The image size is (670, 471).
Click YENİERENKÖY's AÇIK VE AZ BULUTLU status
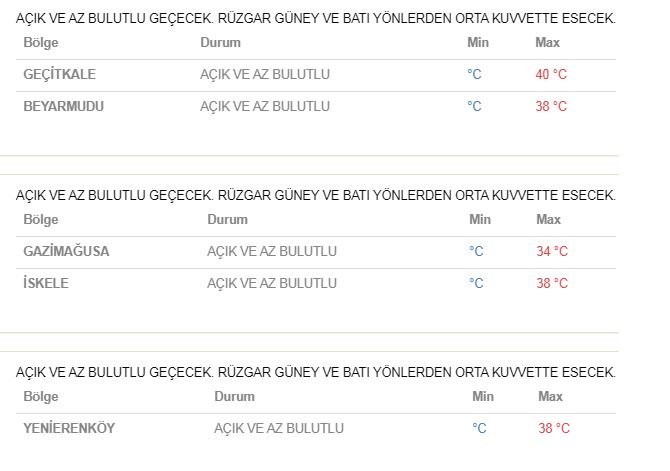[x=279, y=429]
